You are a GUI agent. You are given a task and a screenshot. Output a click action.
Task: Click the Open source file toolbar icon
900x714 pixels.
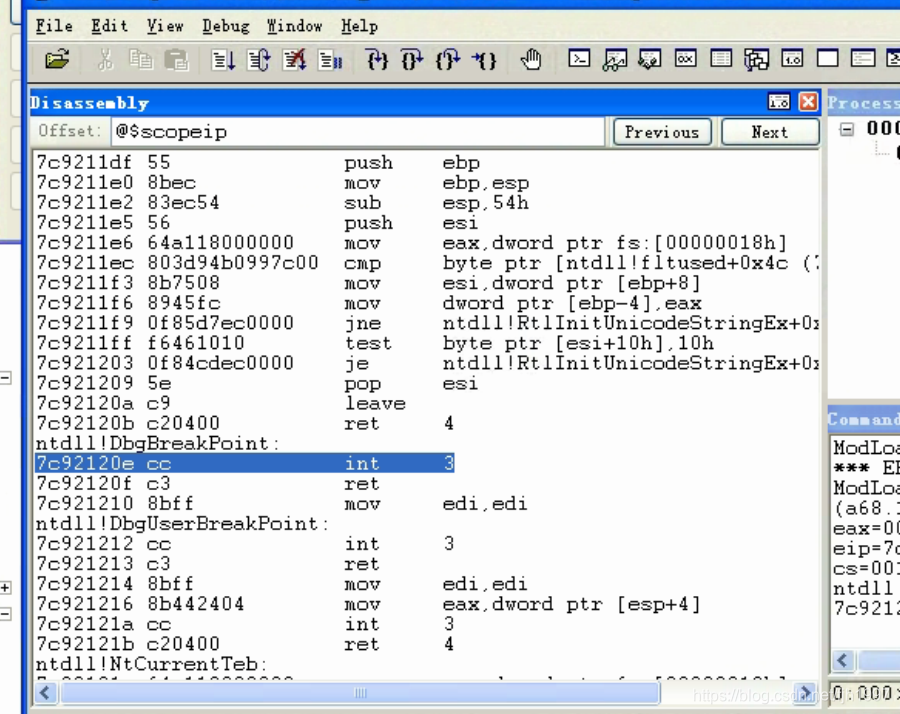(57, 60)
